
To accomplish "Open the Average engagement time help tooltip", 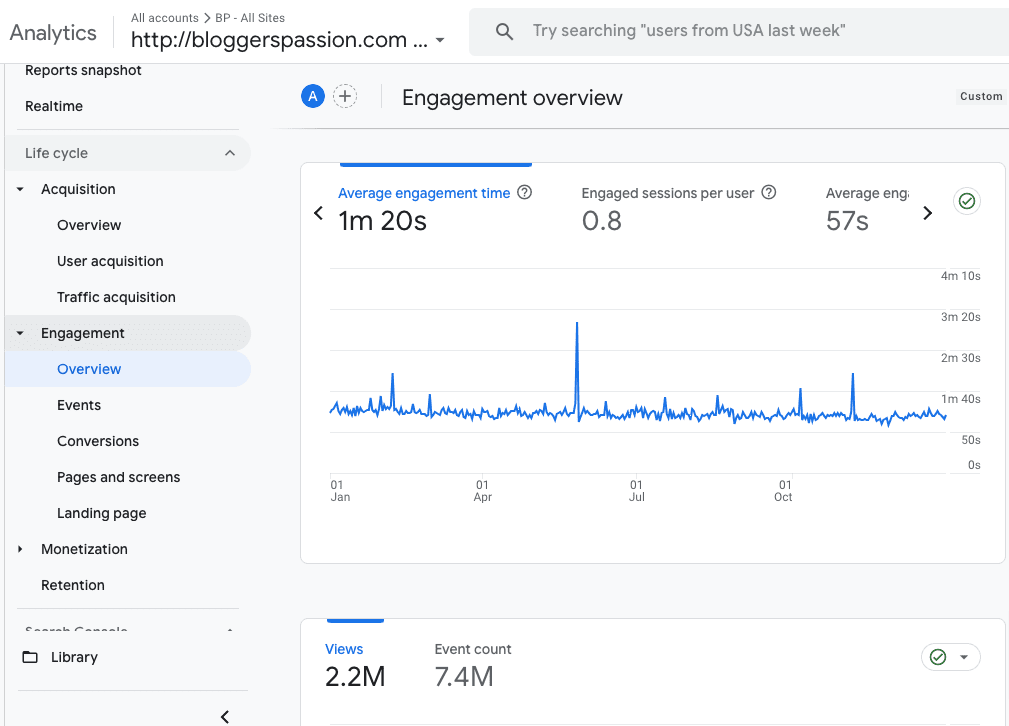I will click(525, 192).
